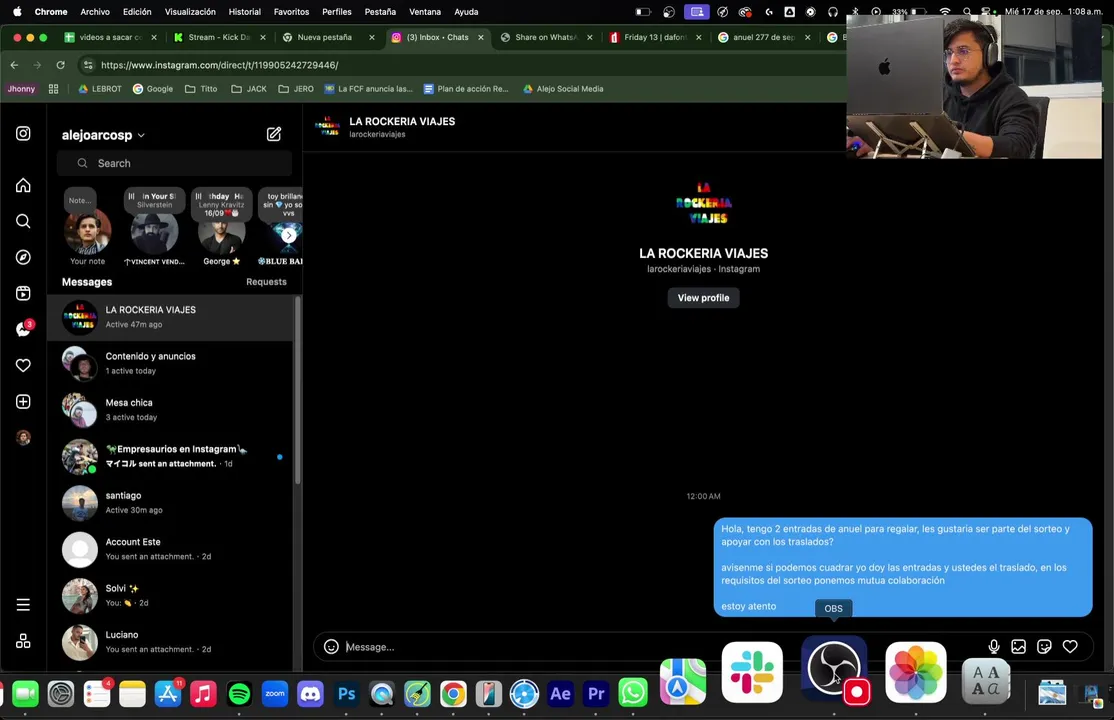Click the Message text input
Viewport: 1114px width, 720px height.
point(661,647)
